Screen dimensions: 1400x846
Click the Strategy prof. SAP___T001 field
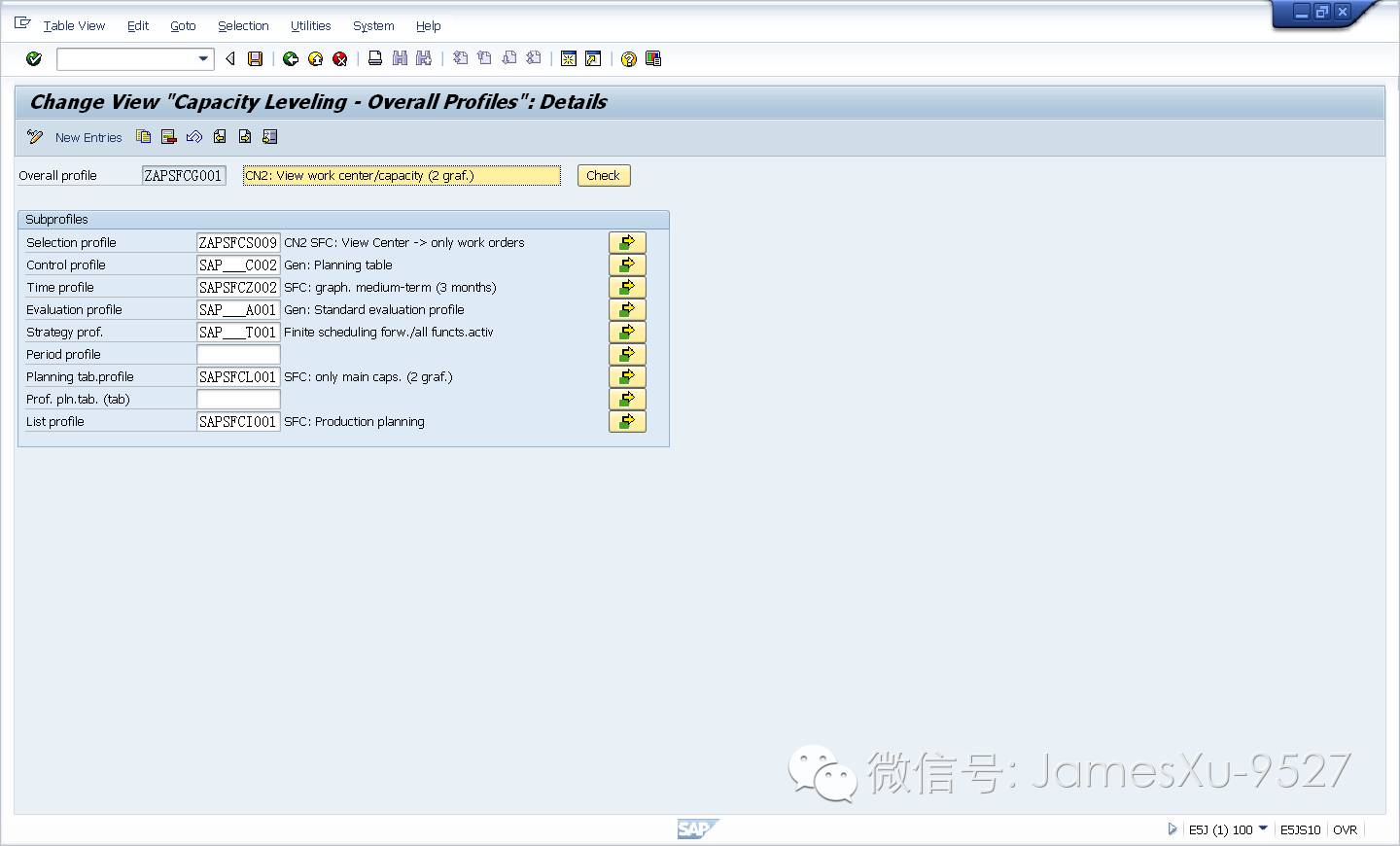click(x=238, y=333)
